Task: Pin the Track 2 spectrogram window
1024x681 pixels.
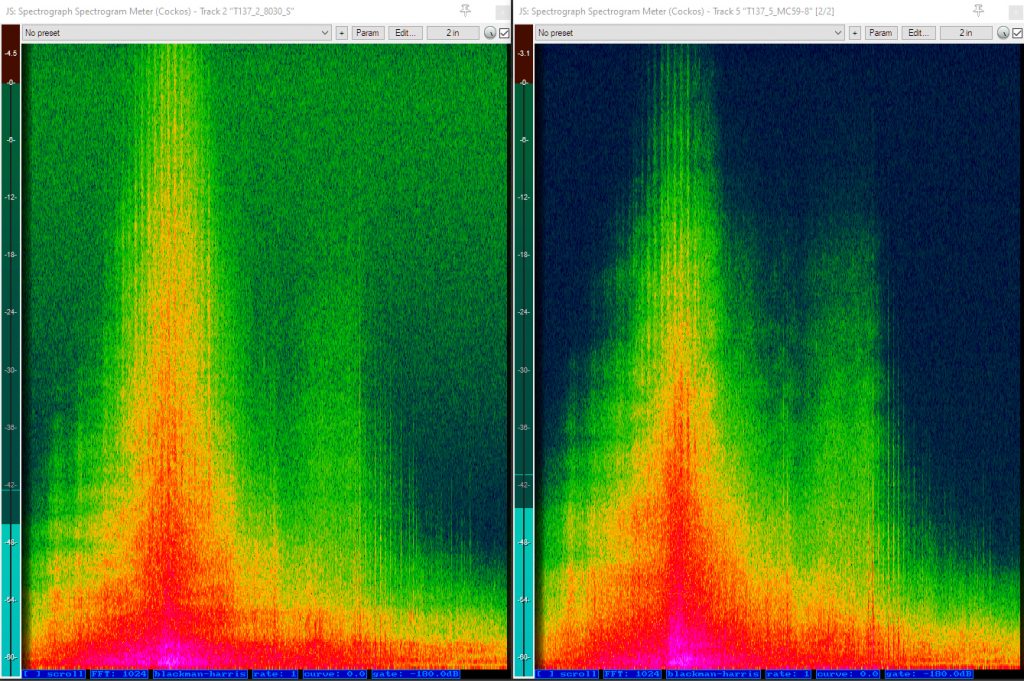Action: pos(465,10)
